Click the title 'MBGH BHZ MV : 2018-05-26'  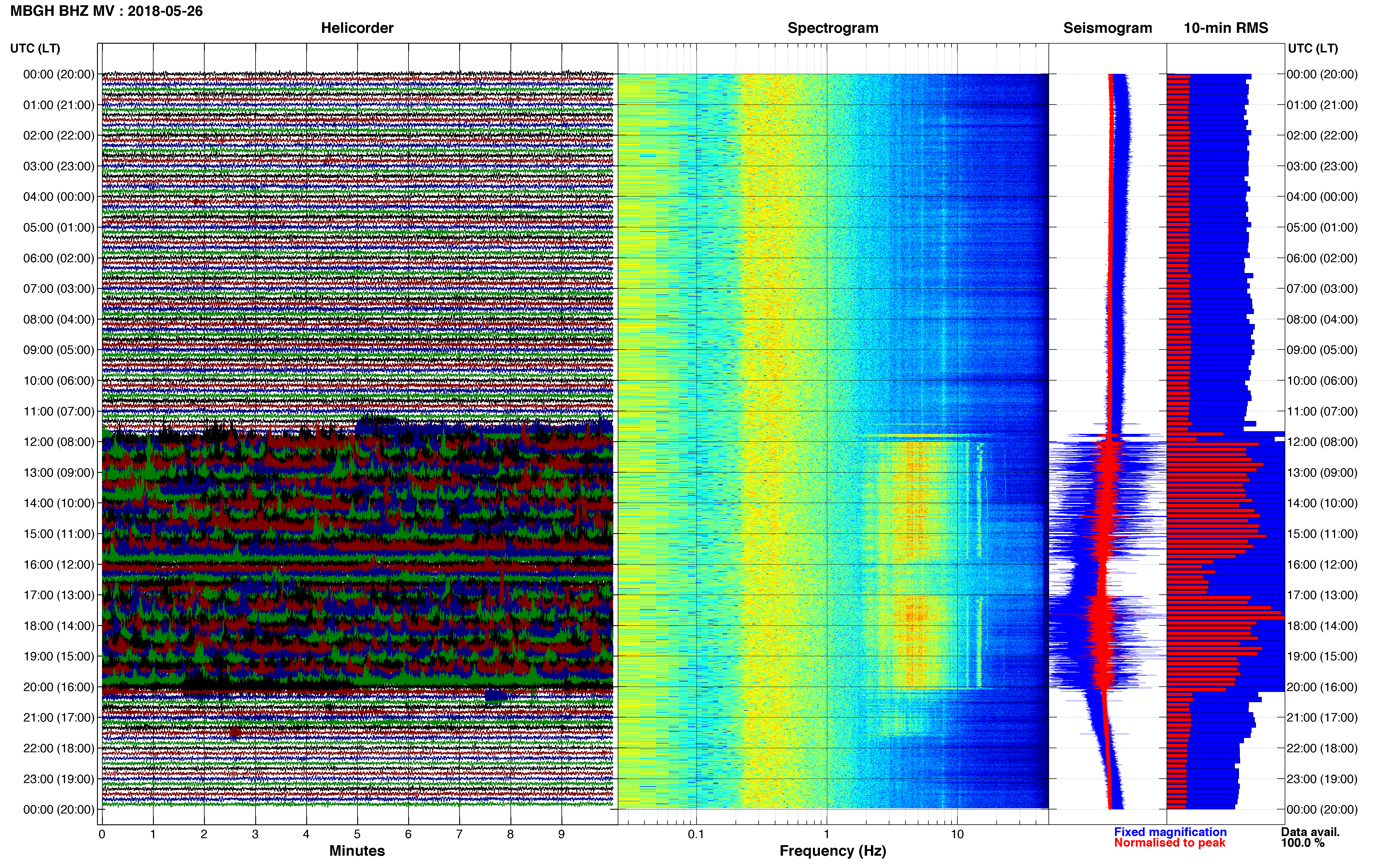(107, 11)
